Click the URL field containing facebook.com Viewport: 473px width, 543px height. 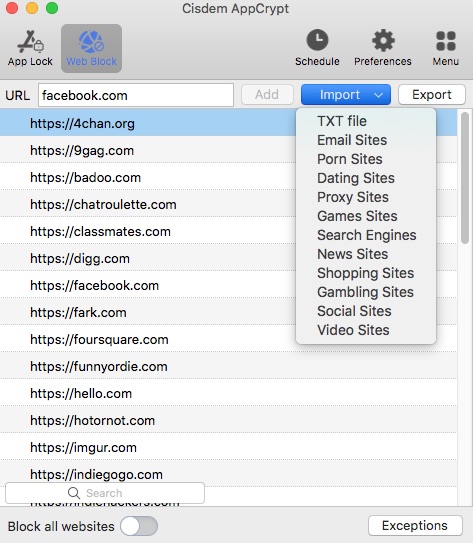pos(136,95)
